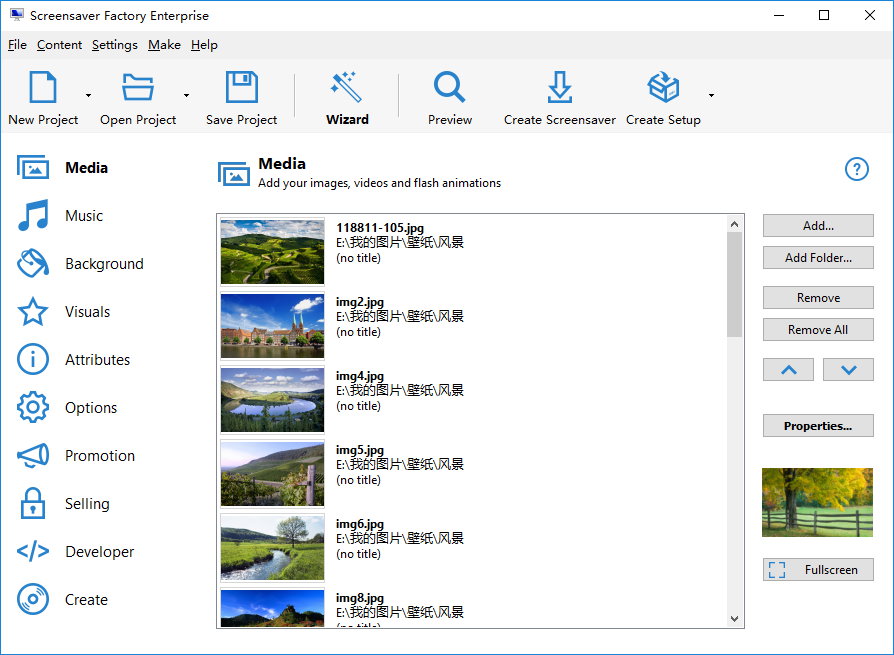The image size is (894, 655).
Task: Click the 'img8.jpg' file name text
Action: point(360,598)
